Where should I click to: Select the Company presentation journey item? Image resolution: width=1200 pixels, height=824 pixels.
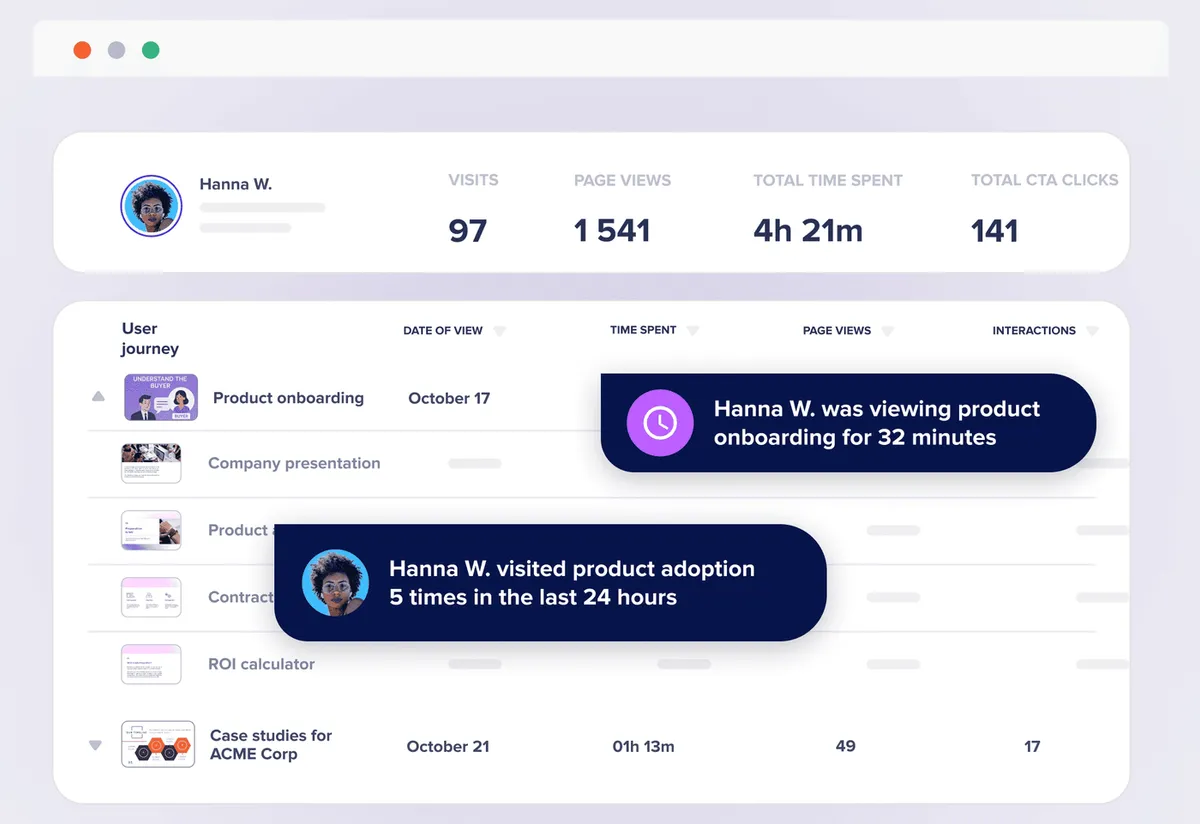click(294, 463)
